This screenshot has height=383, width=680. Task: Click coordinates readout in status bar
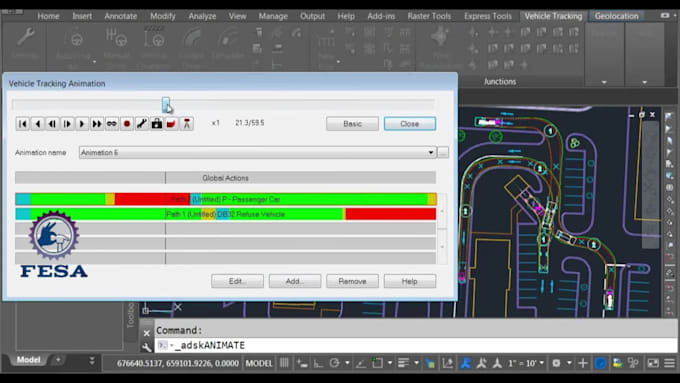point(177,363)
